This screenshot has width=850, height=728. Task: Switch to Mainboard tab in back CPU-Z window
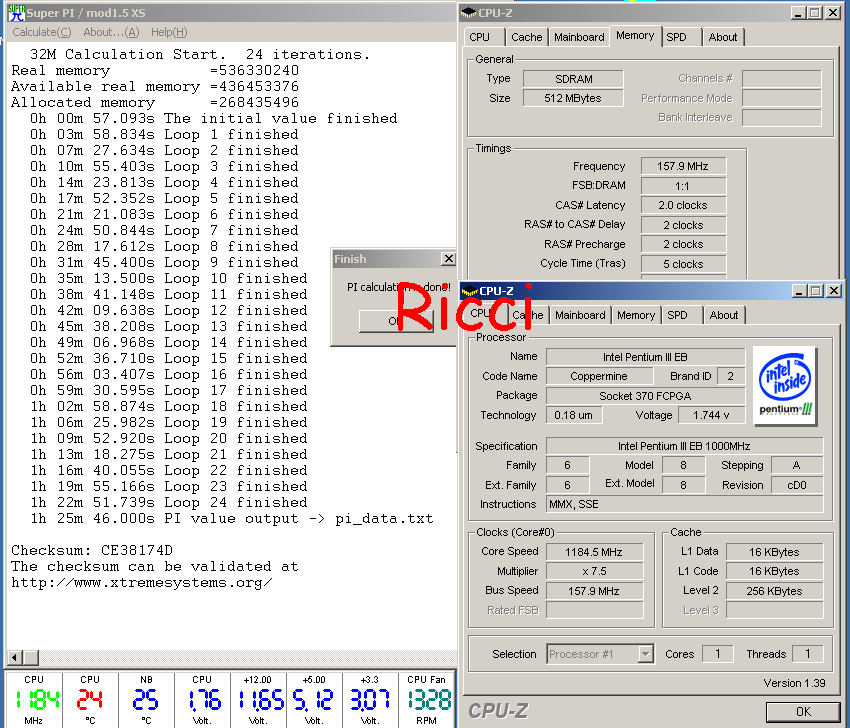tap(579, 37)
